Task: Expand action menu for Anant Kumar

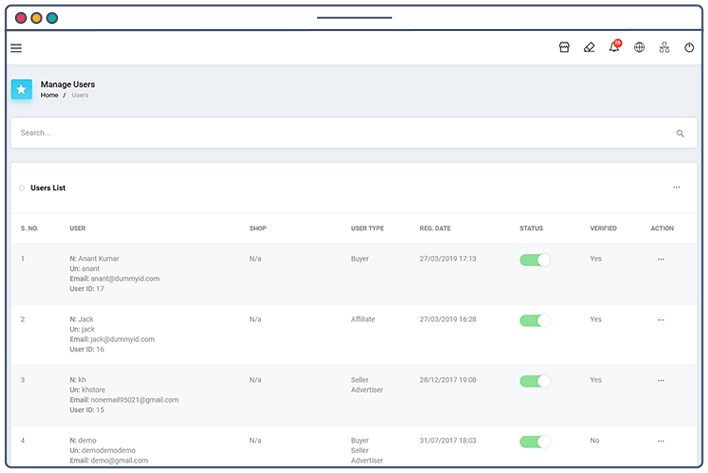Action: 660,260
